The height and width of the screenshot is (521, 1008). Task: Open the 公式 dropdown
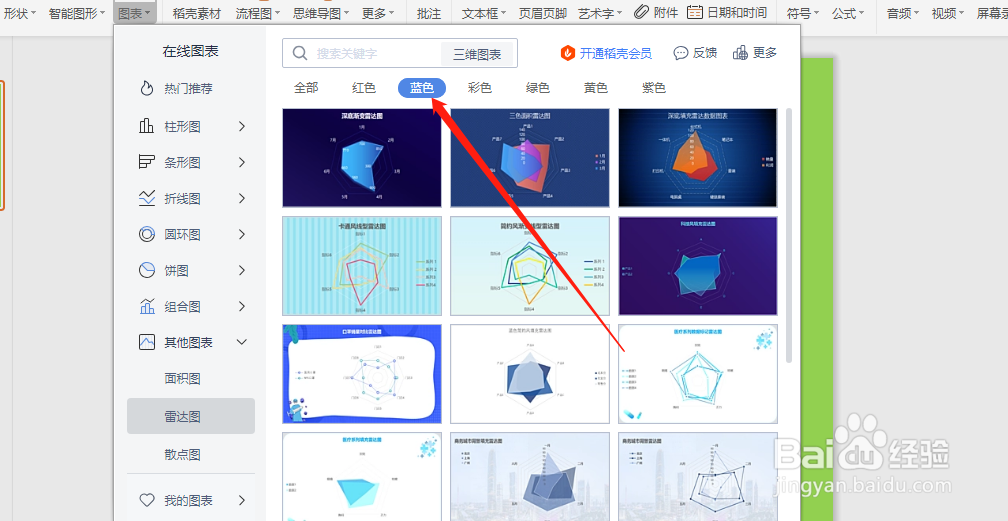pos(847,13)
